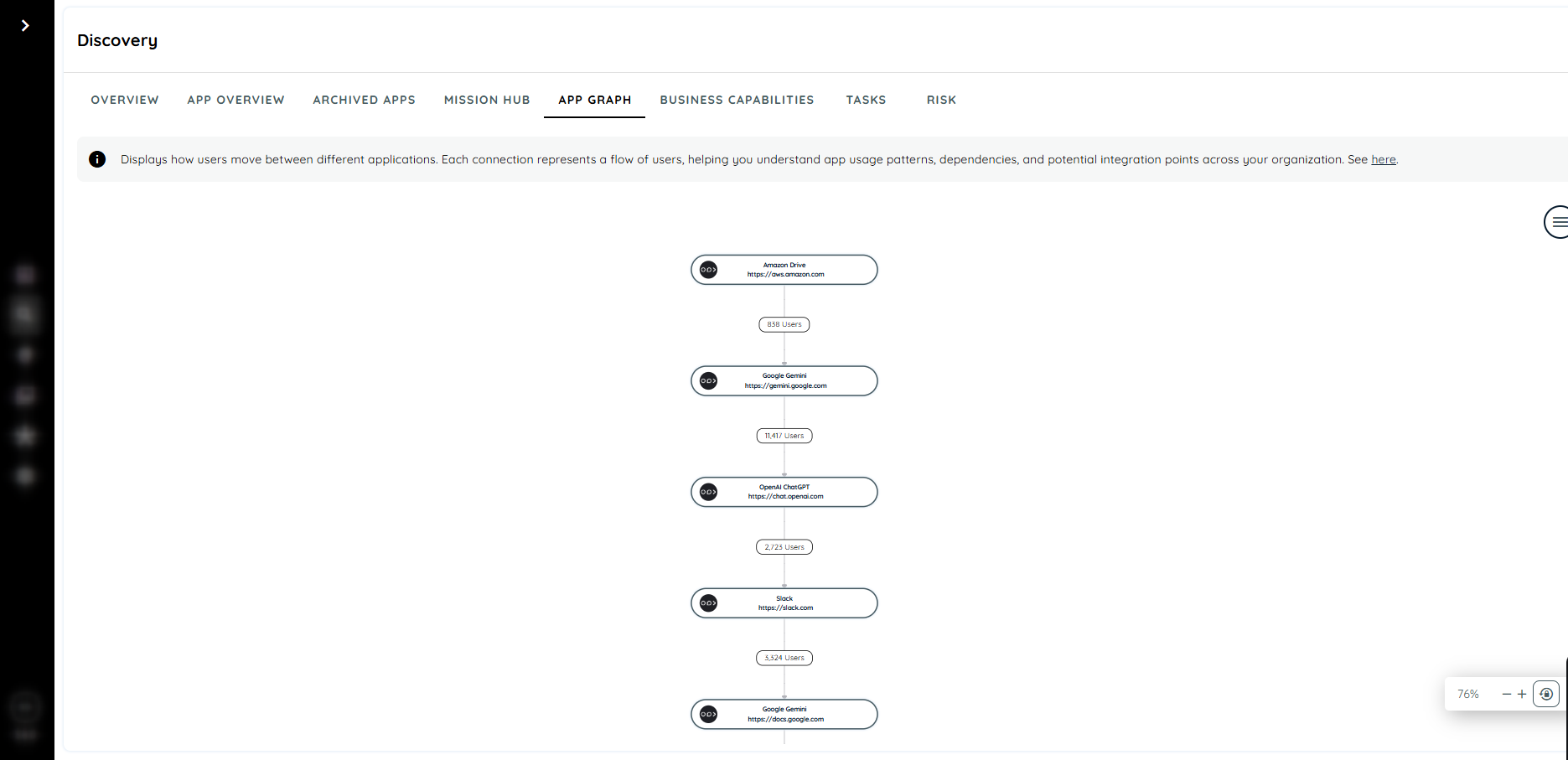The width and height of the screenshot is (1568, 760).
Task: Open the Risk tab
Action: 941,100
